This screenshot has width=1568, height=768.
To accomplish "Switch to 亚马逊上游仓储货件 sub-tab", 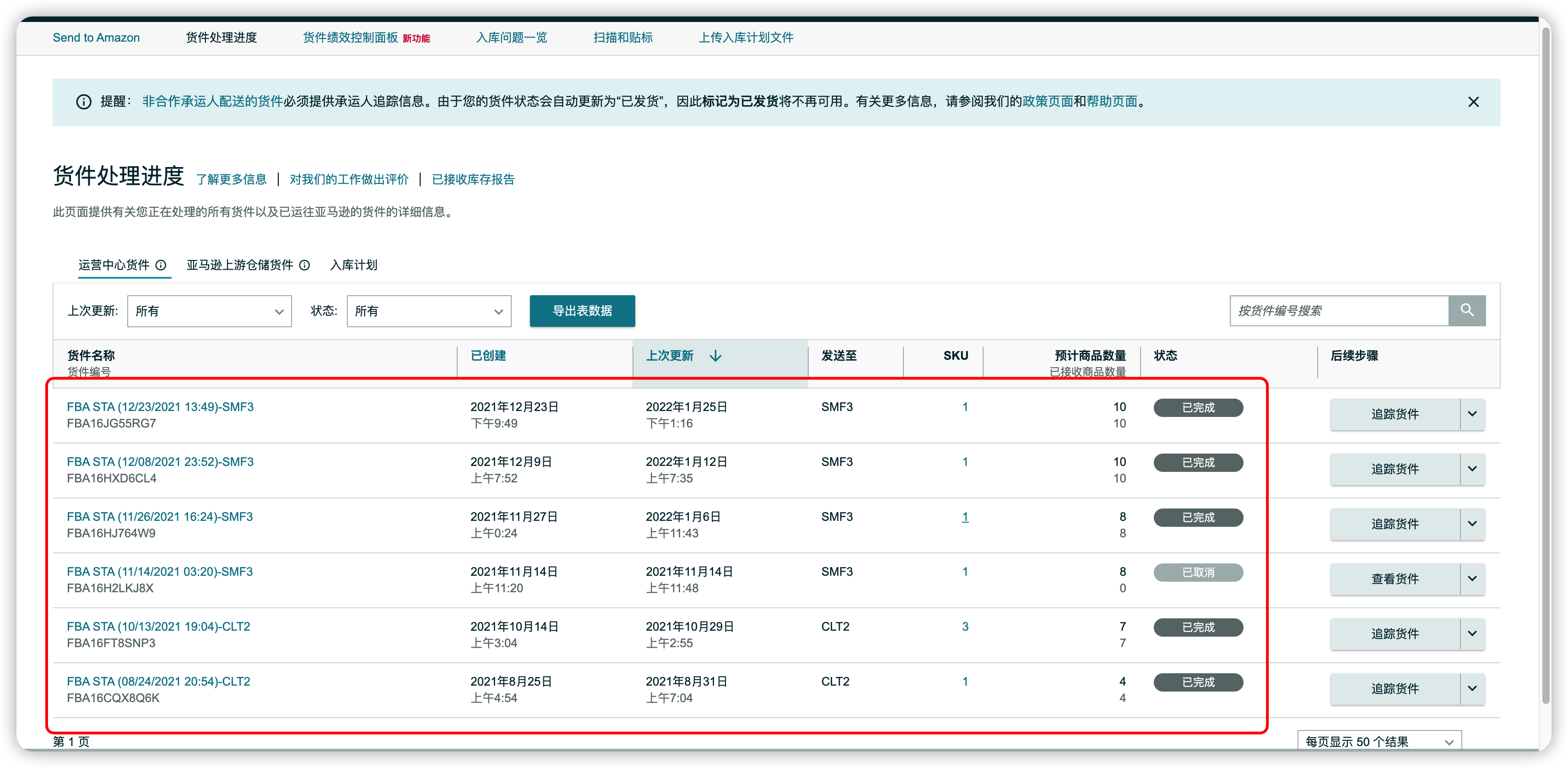I will coord(239,265).
